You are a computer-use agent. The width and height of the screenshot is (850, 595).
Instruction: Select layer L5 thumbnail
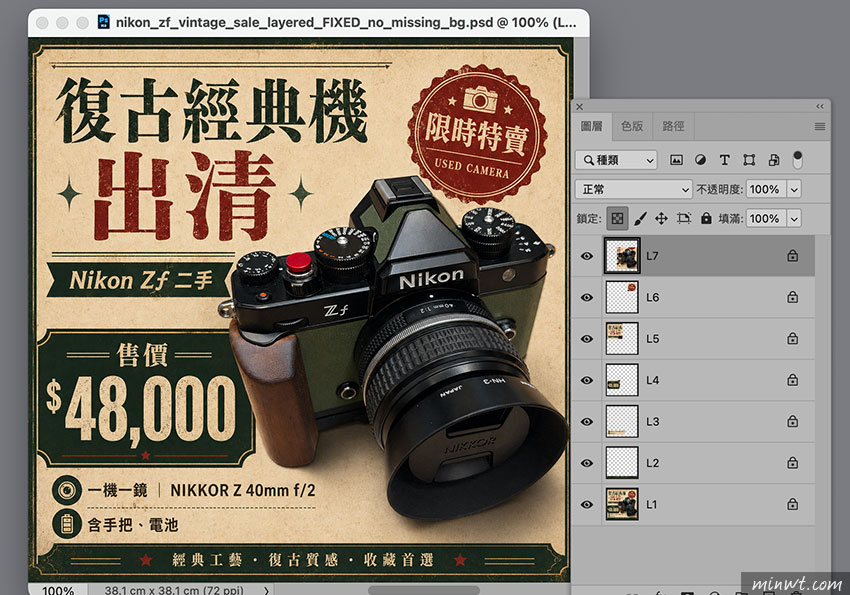[622, 338]
